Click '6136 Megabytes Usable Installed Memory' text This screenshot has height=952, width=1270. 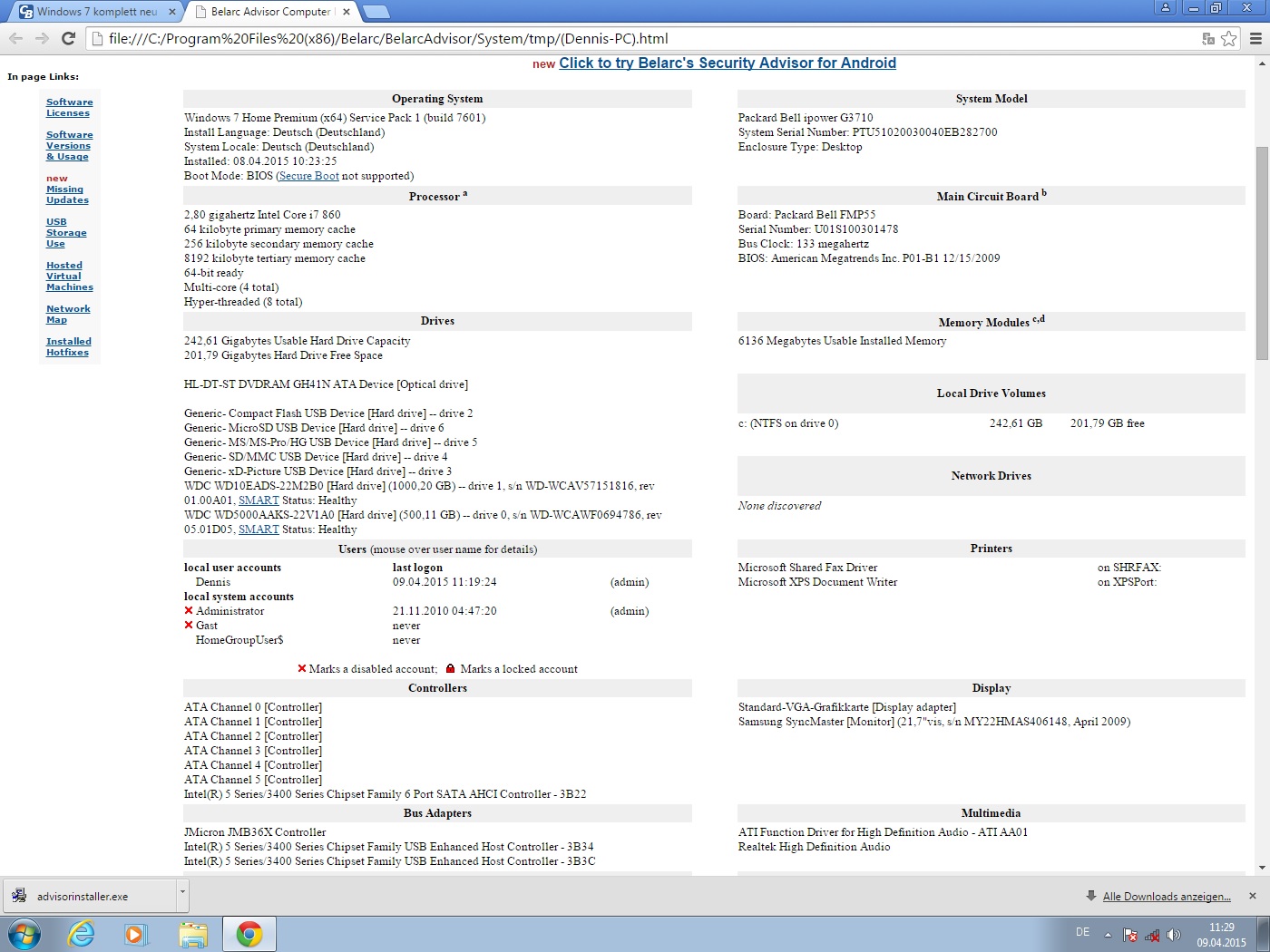coord(842,341)
